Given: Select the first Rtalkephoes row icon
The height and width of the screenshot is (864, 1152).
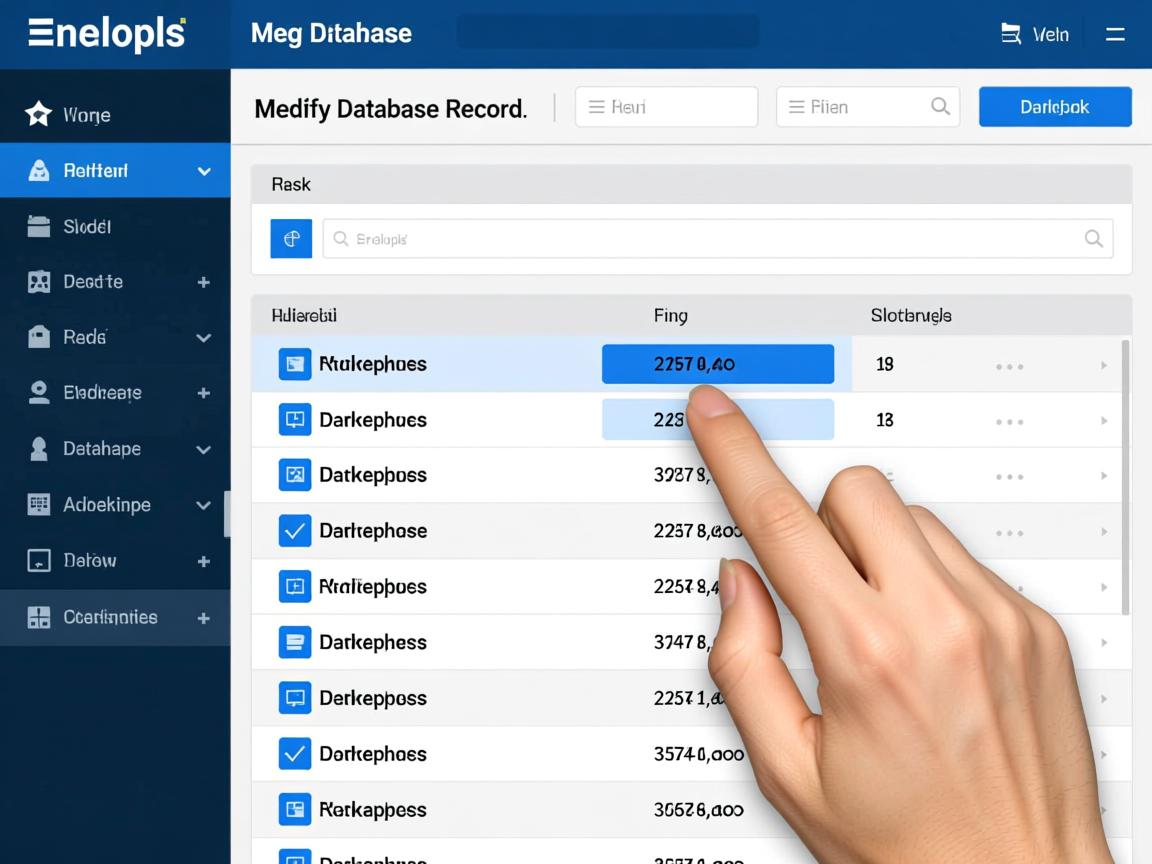Looking at the screenshot, I should [295, 364].
